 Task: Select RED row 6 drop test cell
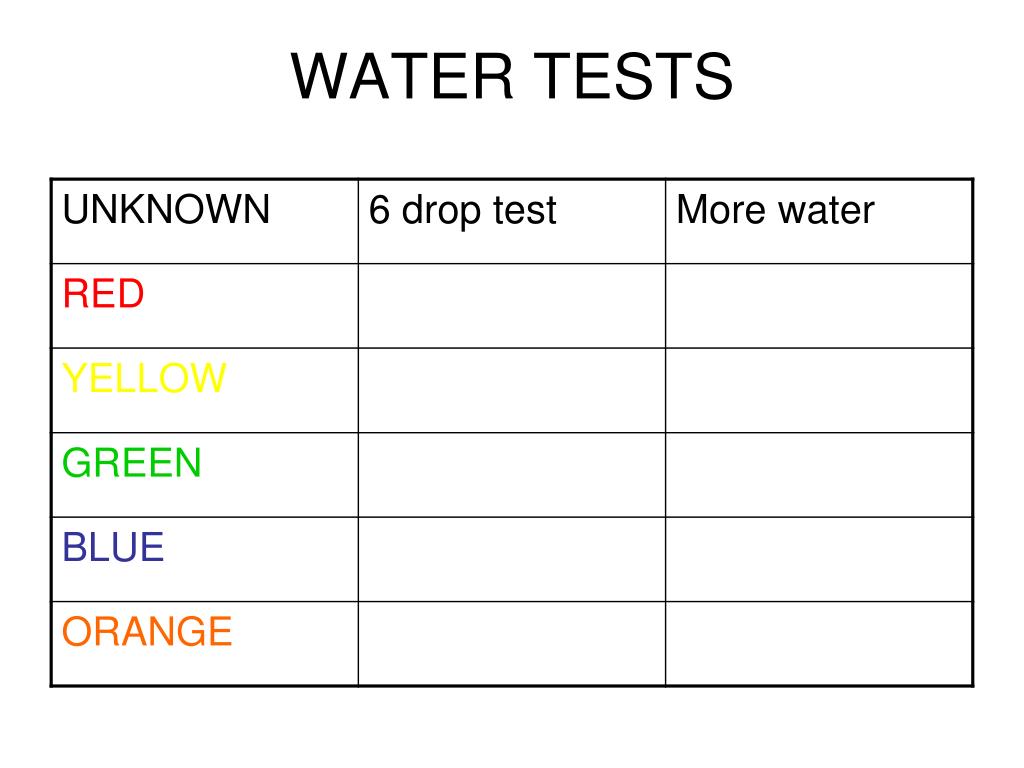[x=512, y=306]
